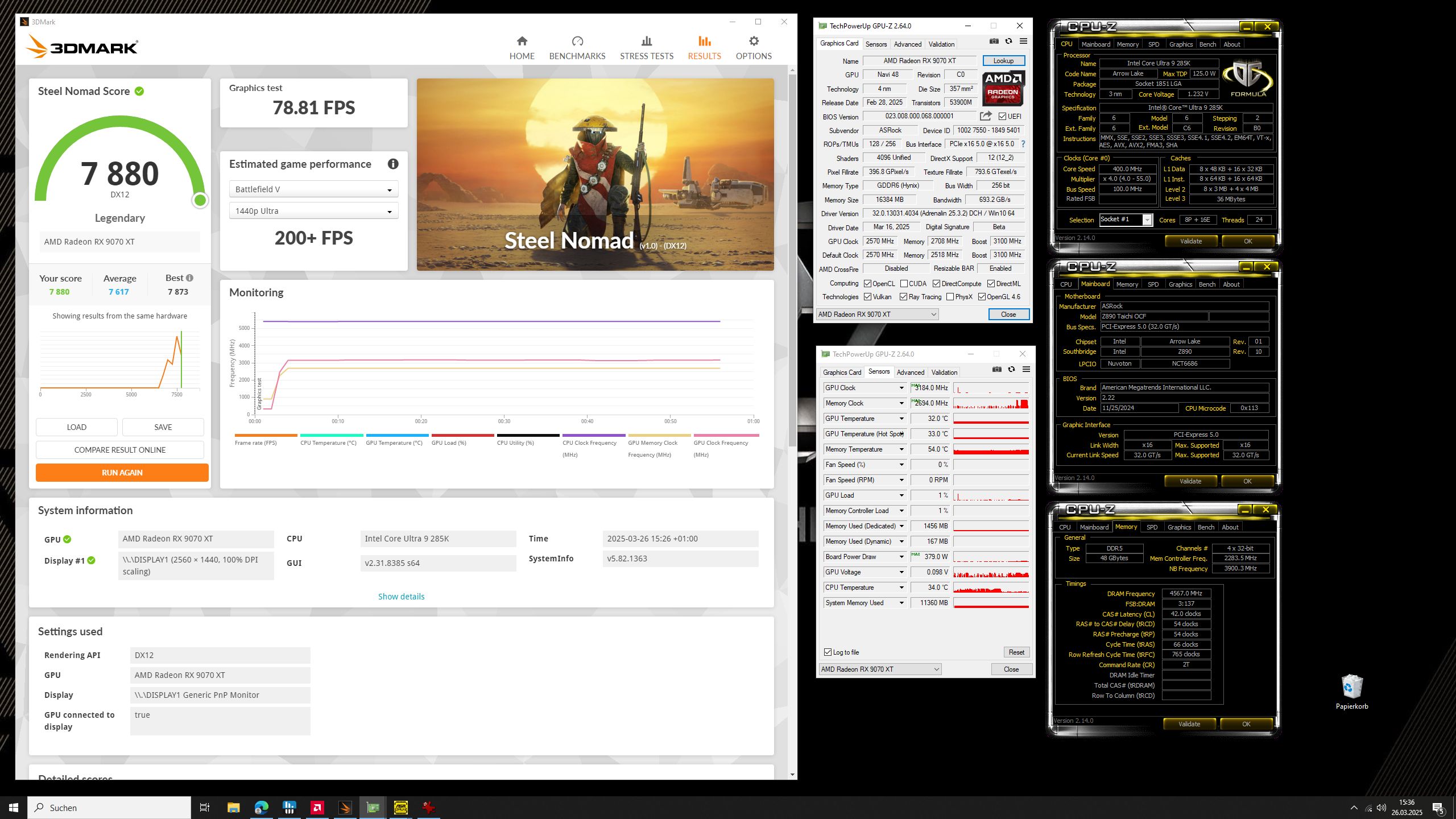
Task: Open hamburger menu in GPU-Z Sensors window
Action: pos(1026,369)
